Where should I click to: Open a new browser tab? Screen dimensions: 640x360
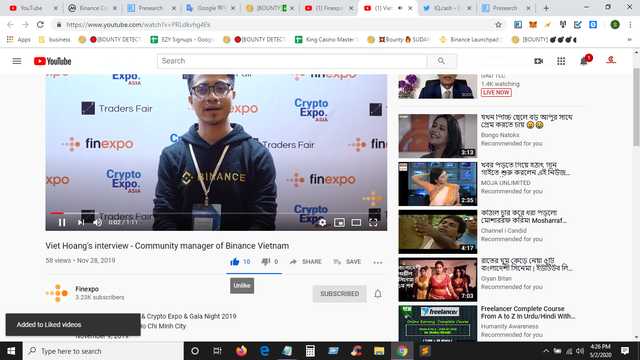point(546,8)
